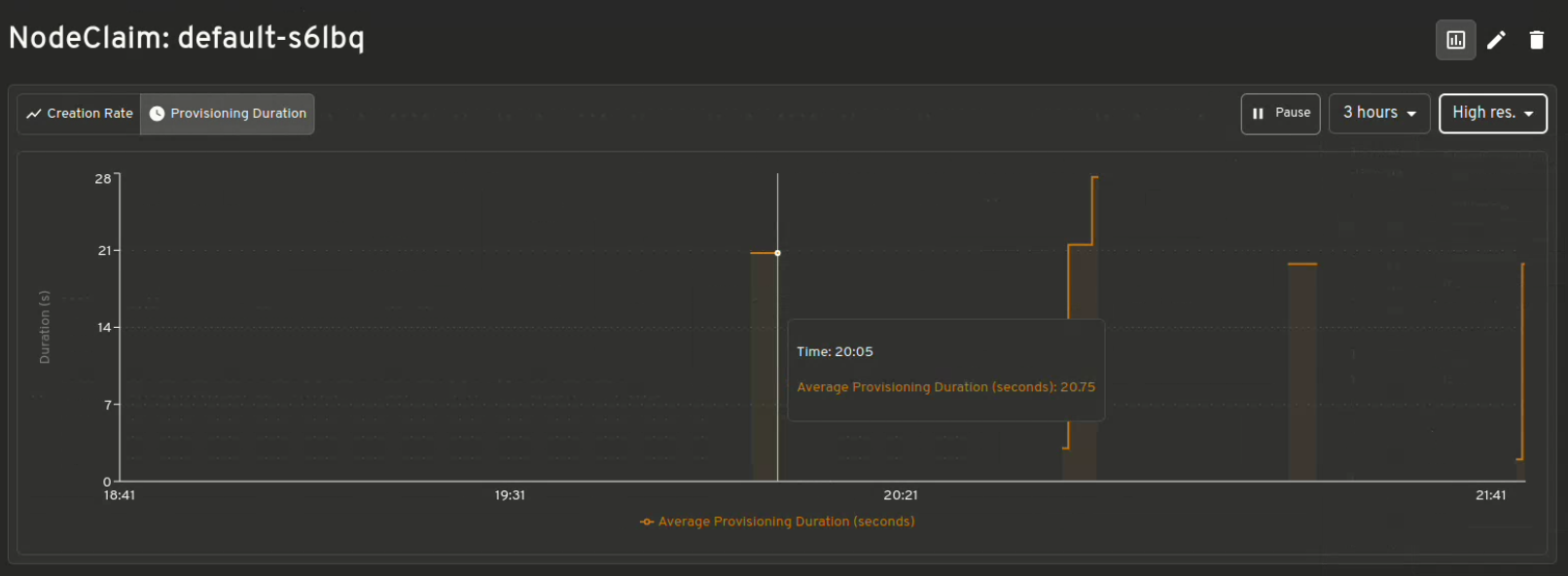The height and width of the screenshot is (576, 1568).
Task: Click the top of the spike near 28 seconds
Action: pos(1094,178)
